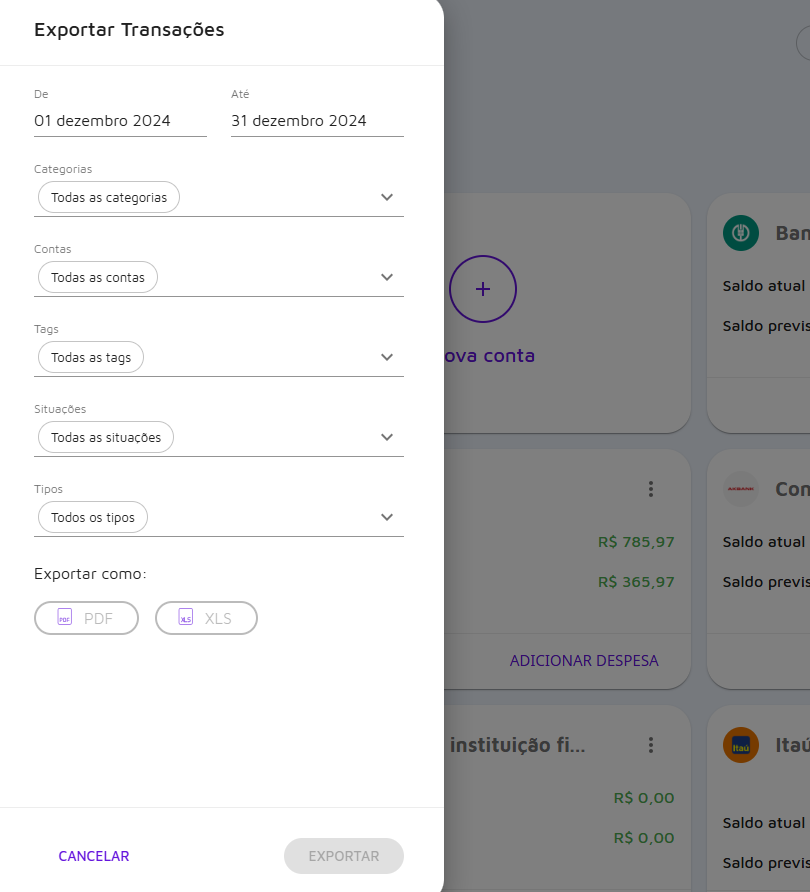Open three-dot menu on R$ 785,97 card
Viewport: 810px width, 892px height.
coord(650,489)
